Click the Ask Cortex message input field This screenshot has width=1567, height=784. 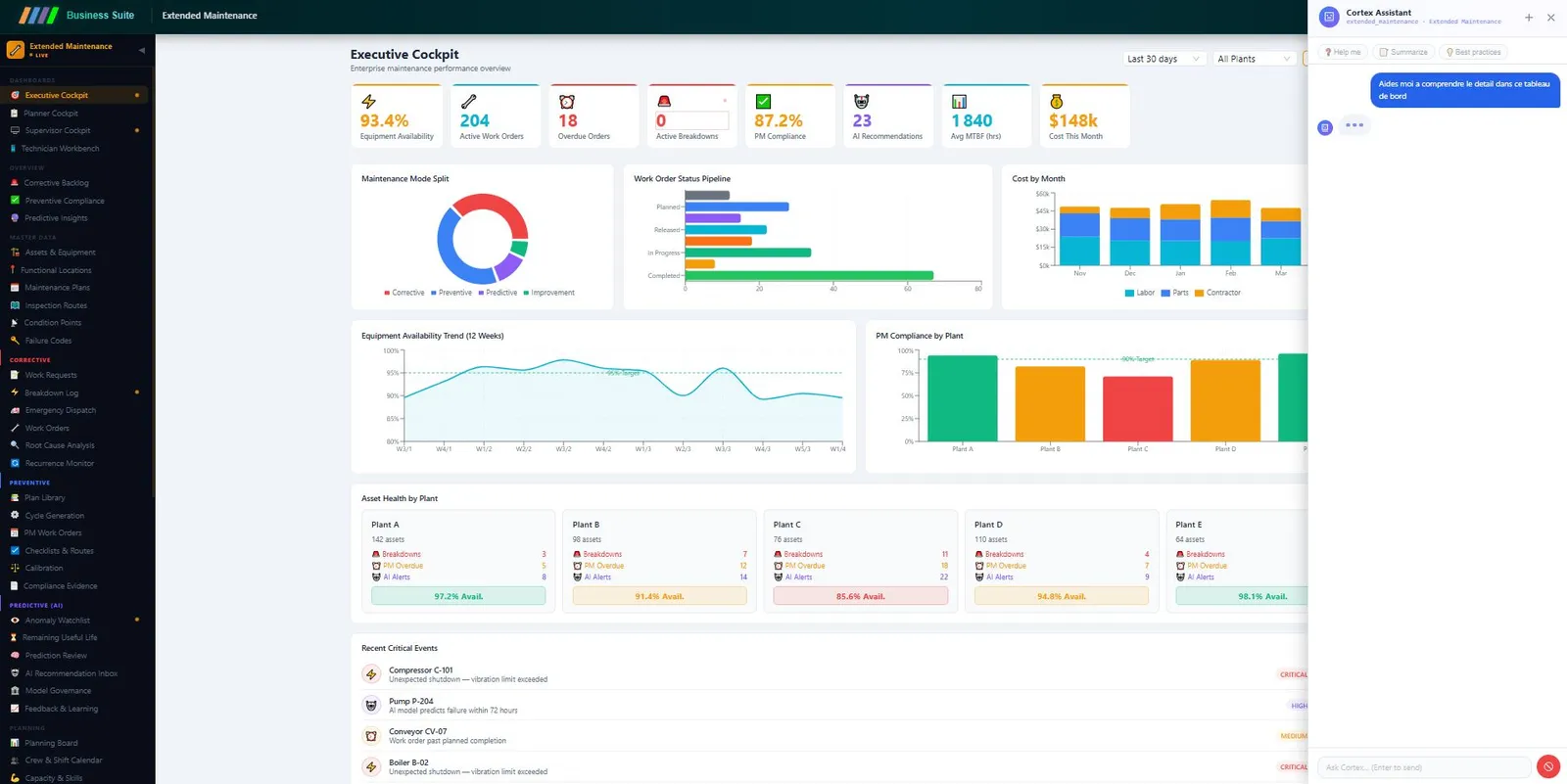(x=1424, y=767)
